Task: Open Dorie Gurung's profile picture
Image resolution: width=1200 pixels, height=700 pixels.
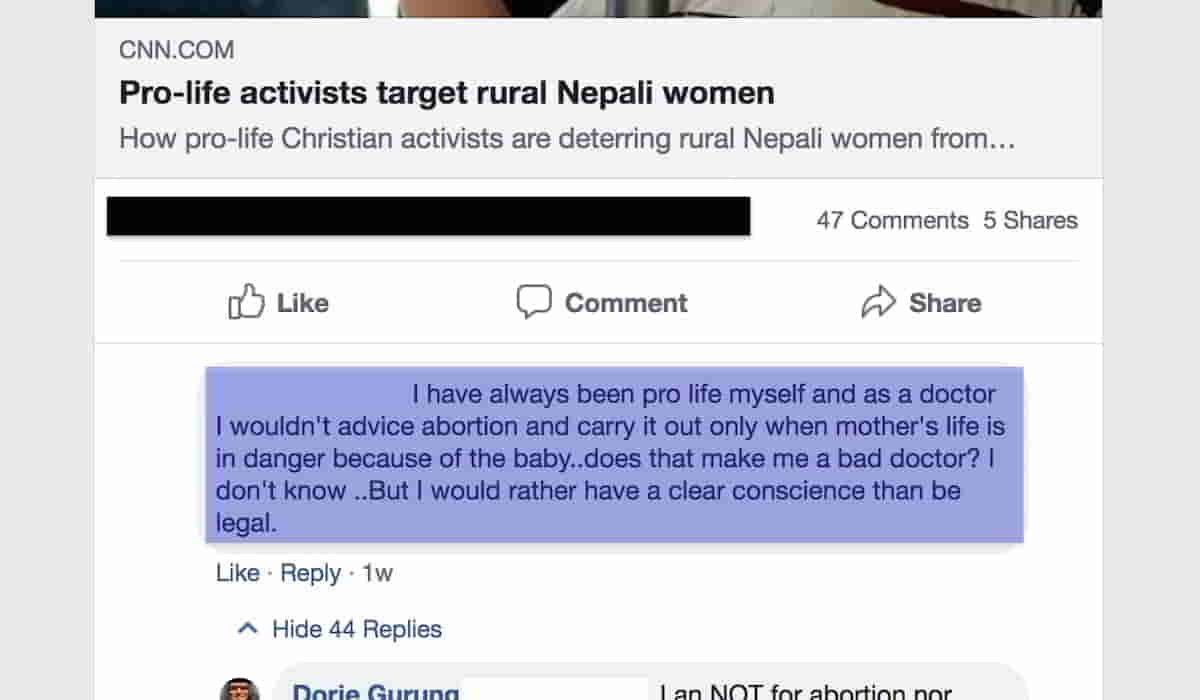Action: (240, 690)
